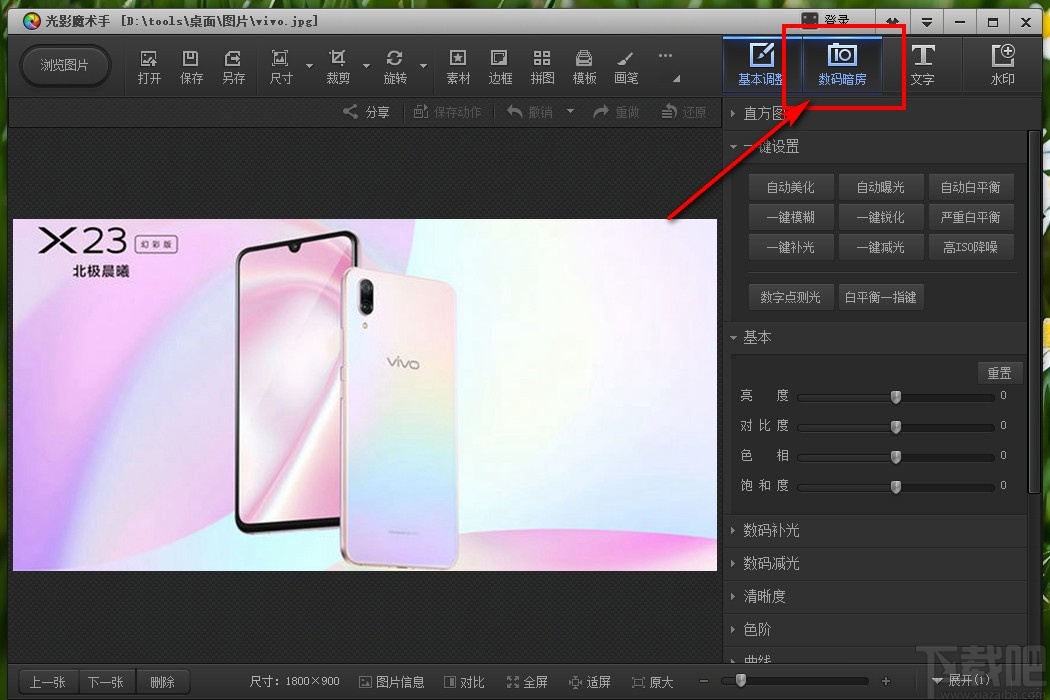Click the 自动美化 button
Screen dimensions: 1050x700
pyautogui.click(x=791, y=187)
